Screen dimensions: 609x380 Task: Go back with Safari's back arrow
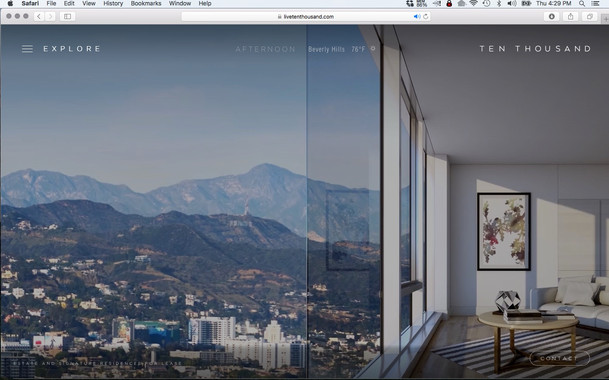tap(39, 16)
